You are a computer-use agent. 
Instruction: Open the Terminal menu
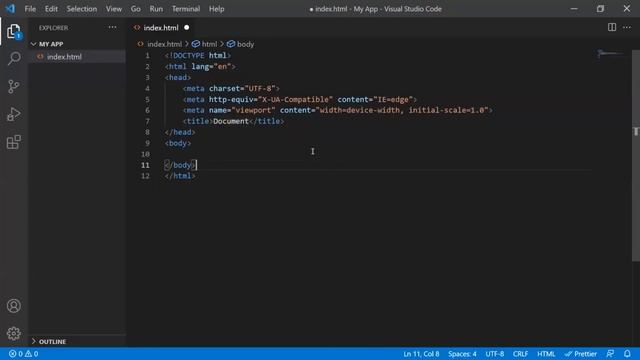[x=186, y=9]
